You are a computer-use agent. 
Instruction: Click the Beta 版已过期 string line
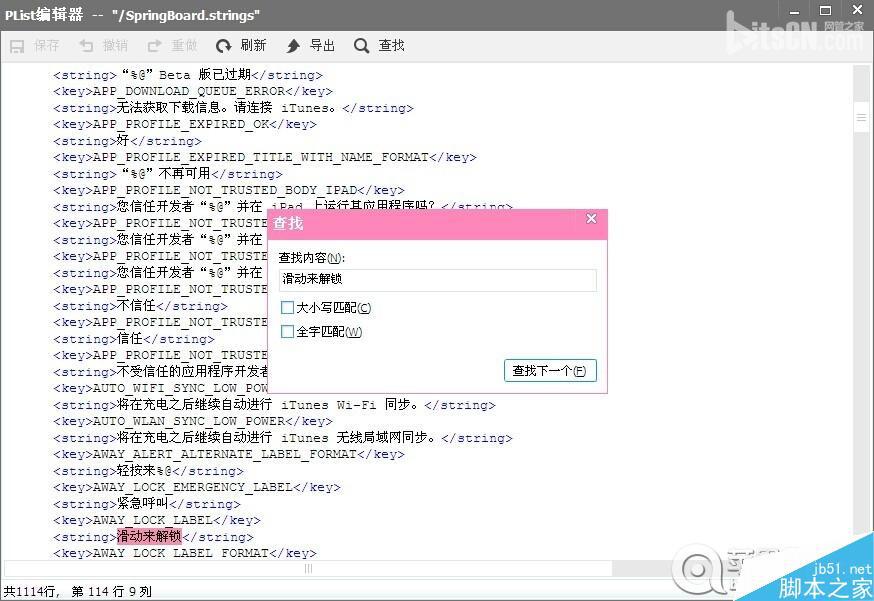pos(188,75)
